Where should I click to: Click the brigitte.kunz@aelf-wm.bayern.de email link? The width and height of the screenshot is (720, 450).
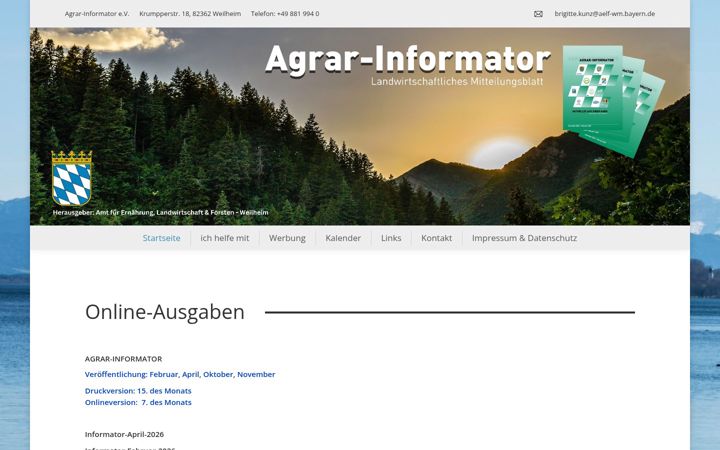(x=605, y=14)
